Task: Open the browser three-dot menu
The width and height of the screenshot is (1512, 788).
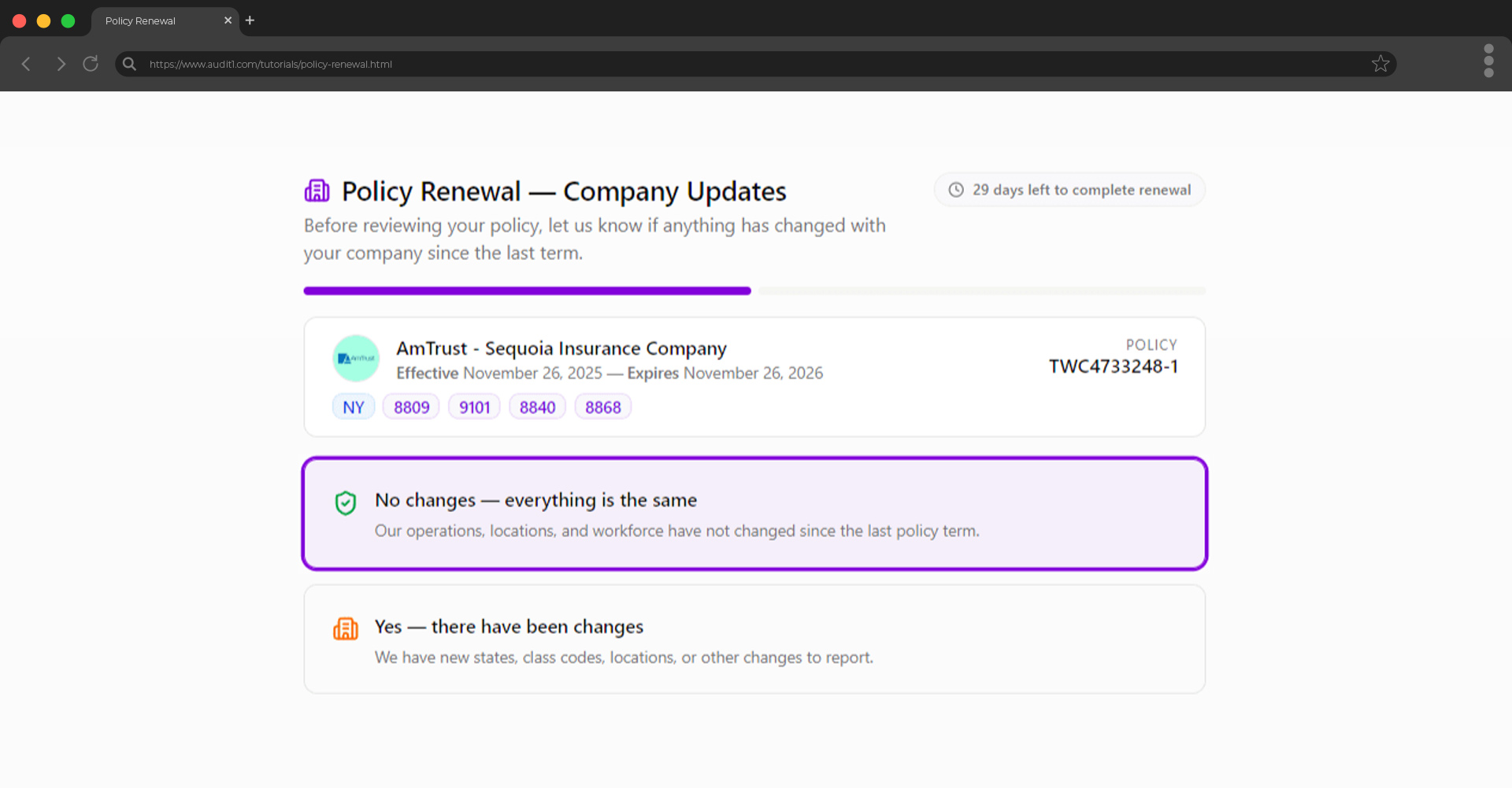Action: click(1488, 61)
